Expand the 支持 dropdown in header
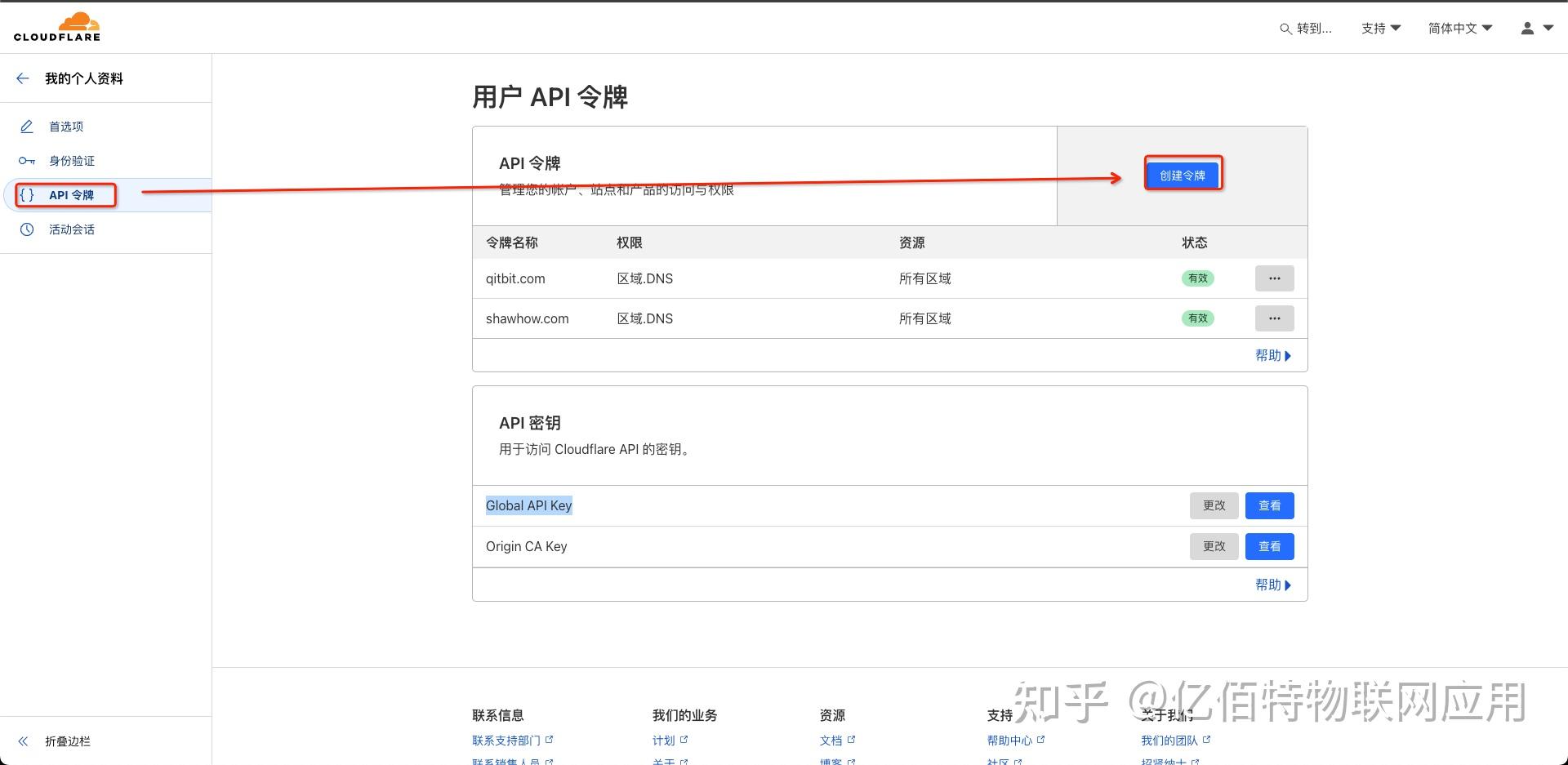The image size is (1568, 765). point(1381,29)
